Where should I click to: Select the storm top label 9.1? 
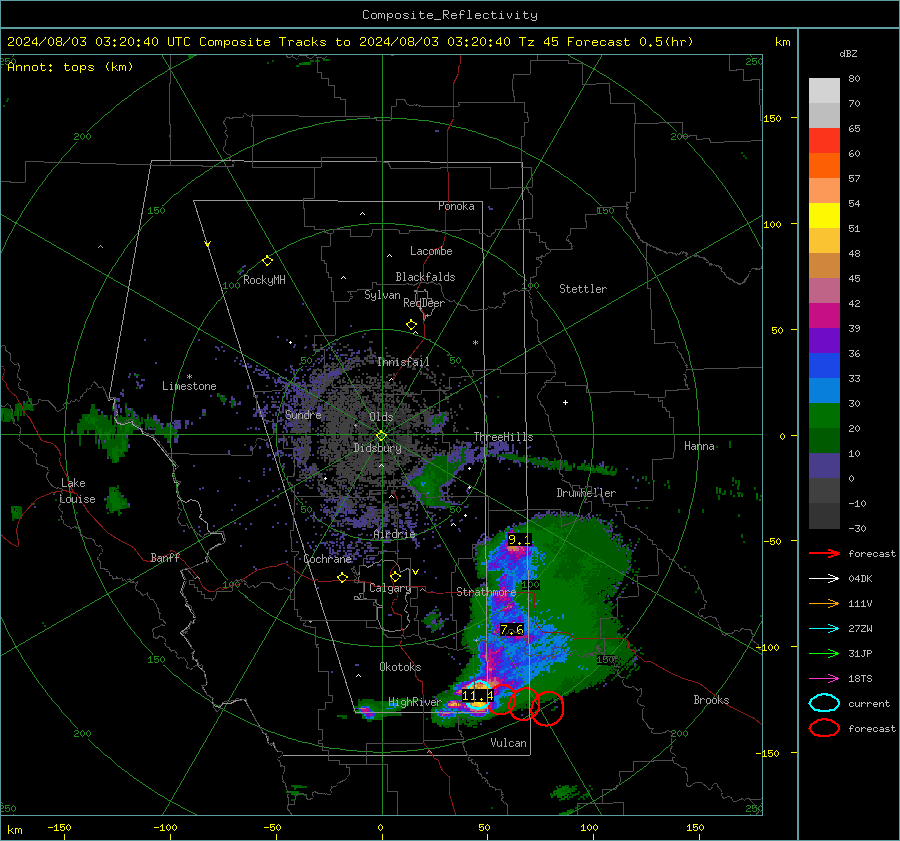[x=519, y=540]
